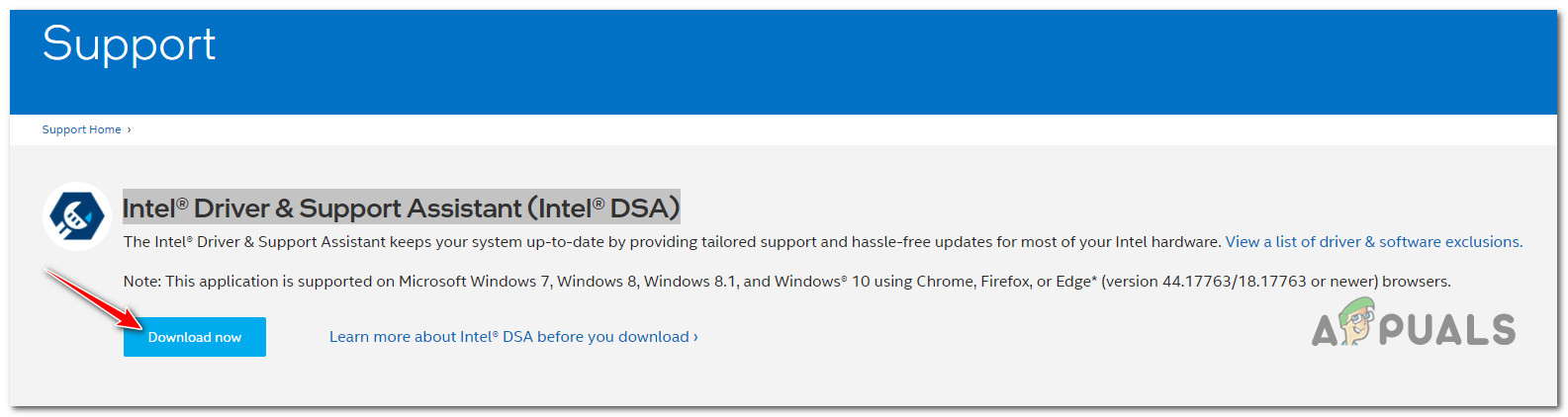The width and height of the screenshot is (1568, 417).
Task: Click the Note about supported Windows versions
Action: coord(786,282)
